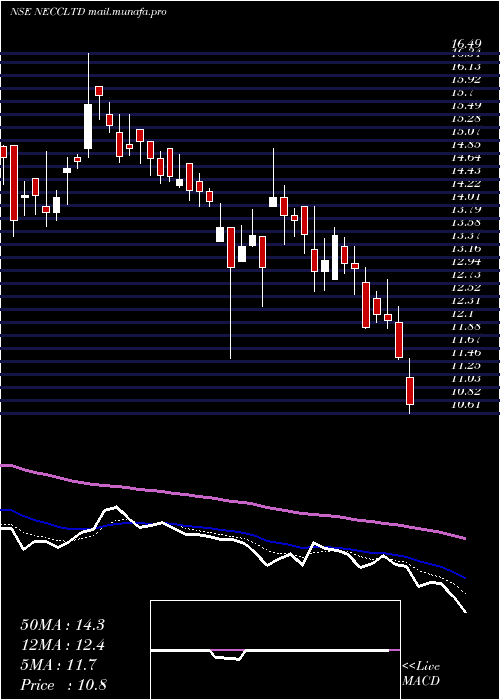Click the 15.07 price axis label
Viewport: 500px width, 700px height.
466,131
